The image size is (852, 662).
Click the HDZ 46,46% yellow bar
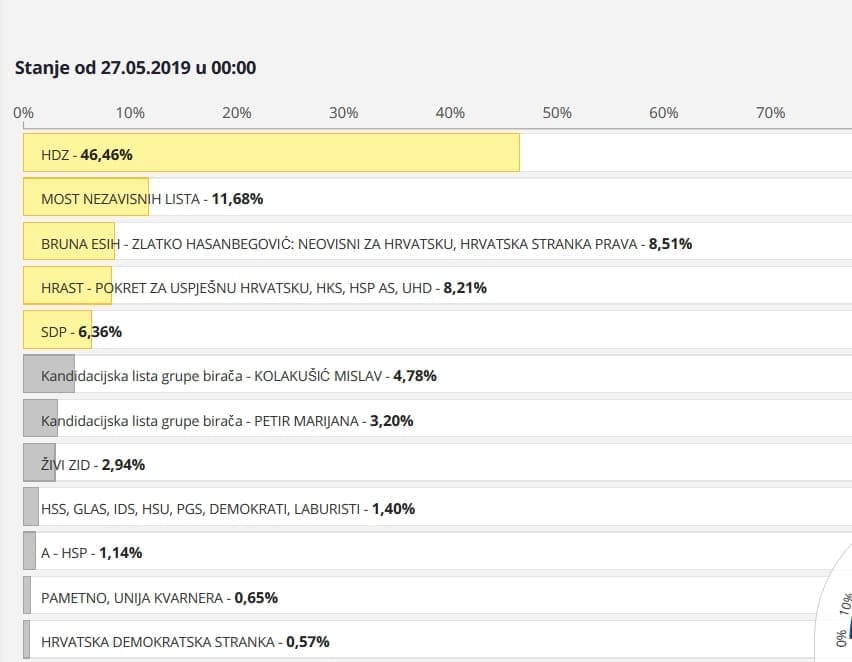271,154
